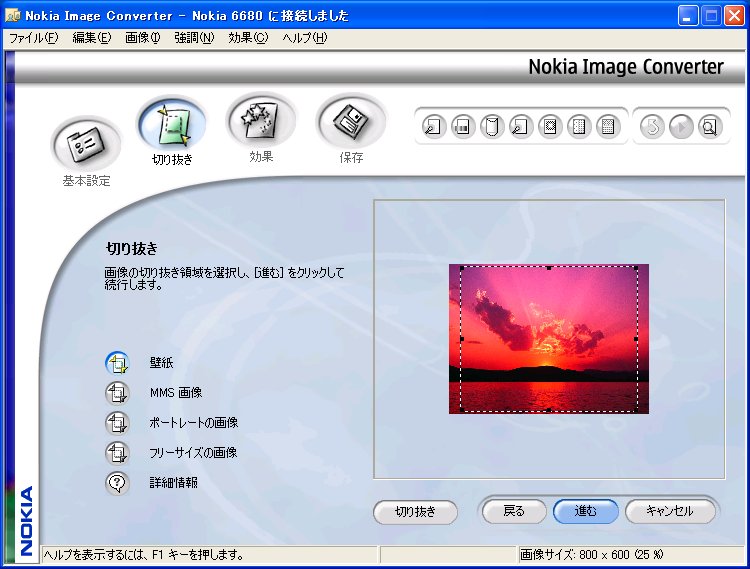Minimize the Nokia Image Converter window
Image resolution: width=750 pixels, height=569 pixels.
coord(688,16)
